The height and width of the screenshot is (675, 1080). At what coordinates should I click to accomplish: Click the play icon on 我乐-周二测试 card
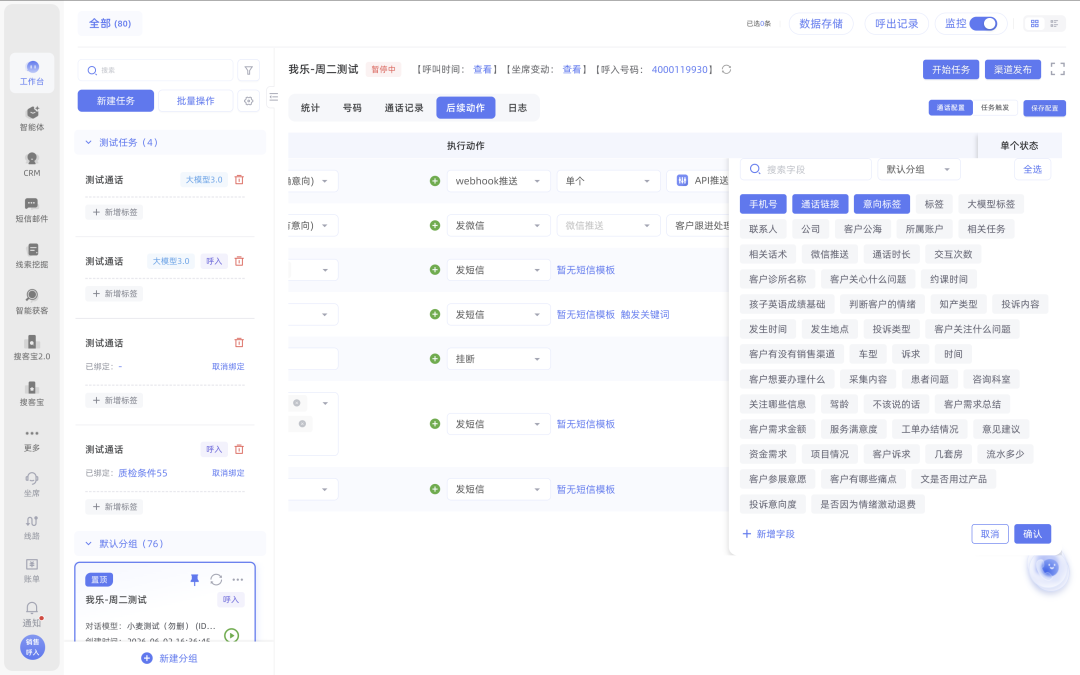(231, 636)
